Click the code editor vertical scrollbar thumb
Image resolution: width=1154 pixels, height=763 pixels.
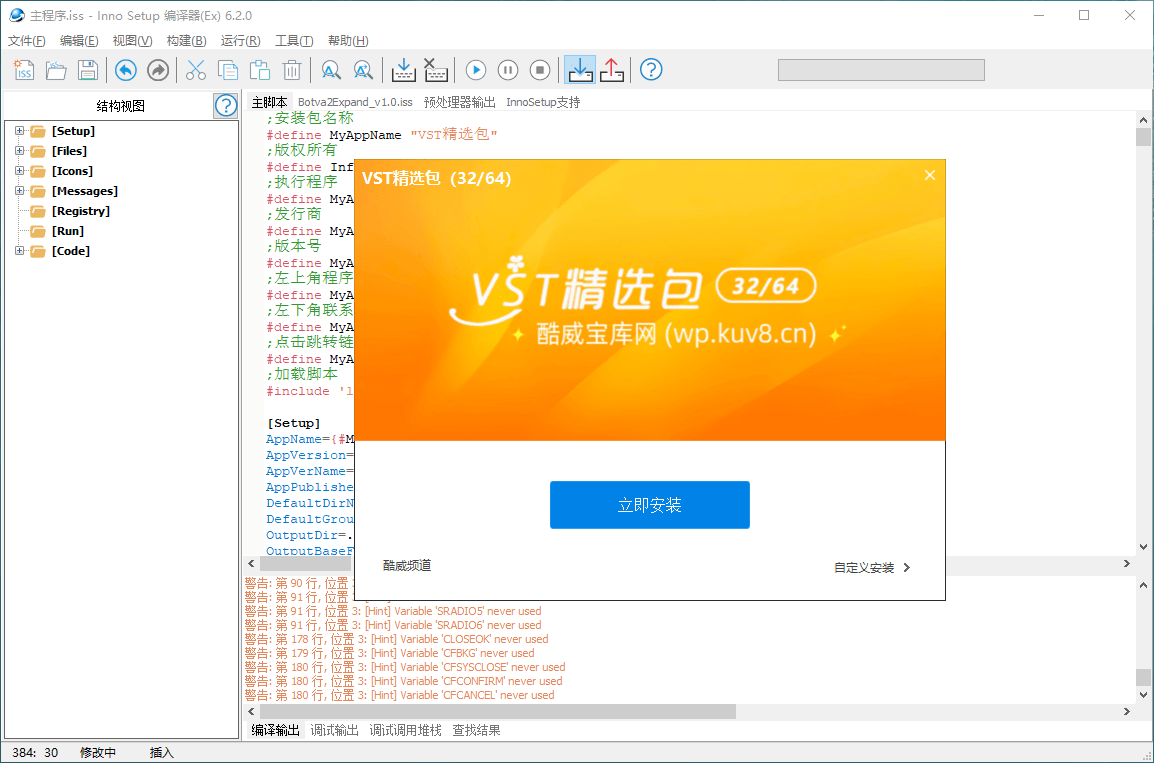1143,137
